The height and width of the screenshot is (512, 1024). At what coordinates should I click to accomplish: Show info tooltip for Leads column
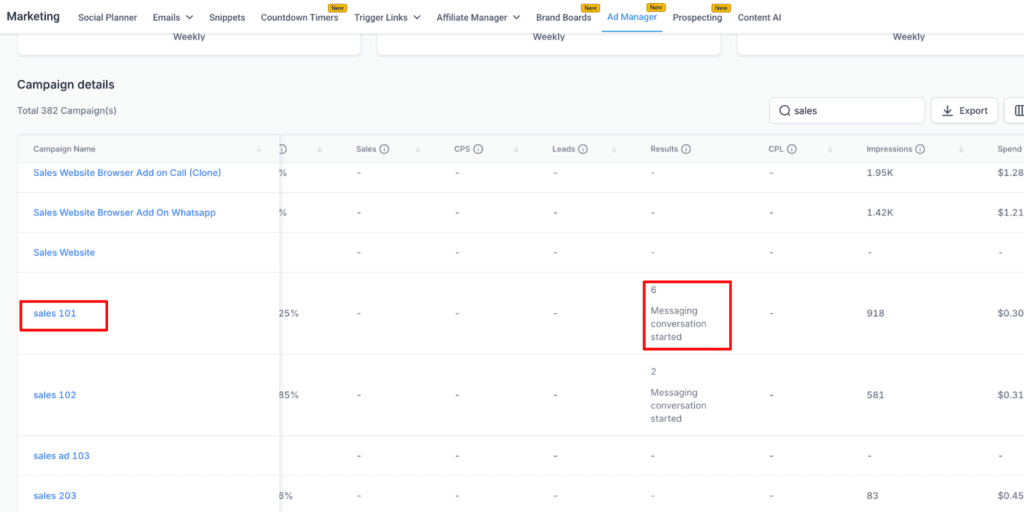(583, 150)
